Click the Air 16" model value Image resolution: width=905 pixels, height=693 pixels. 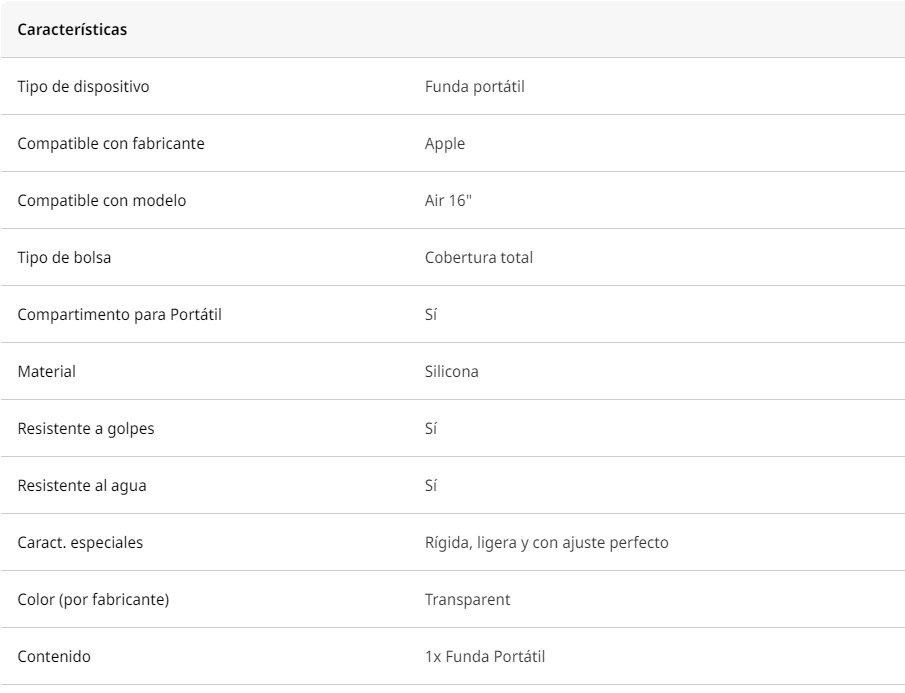coord(448,201)
